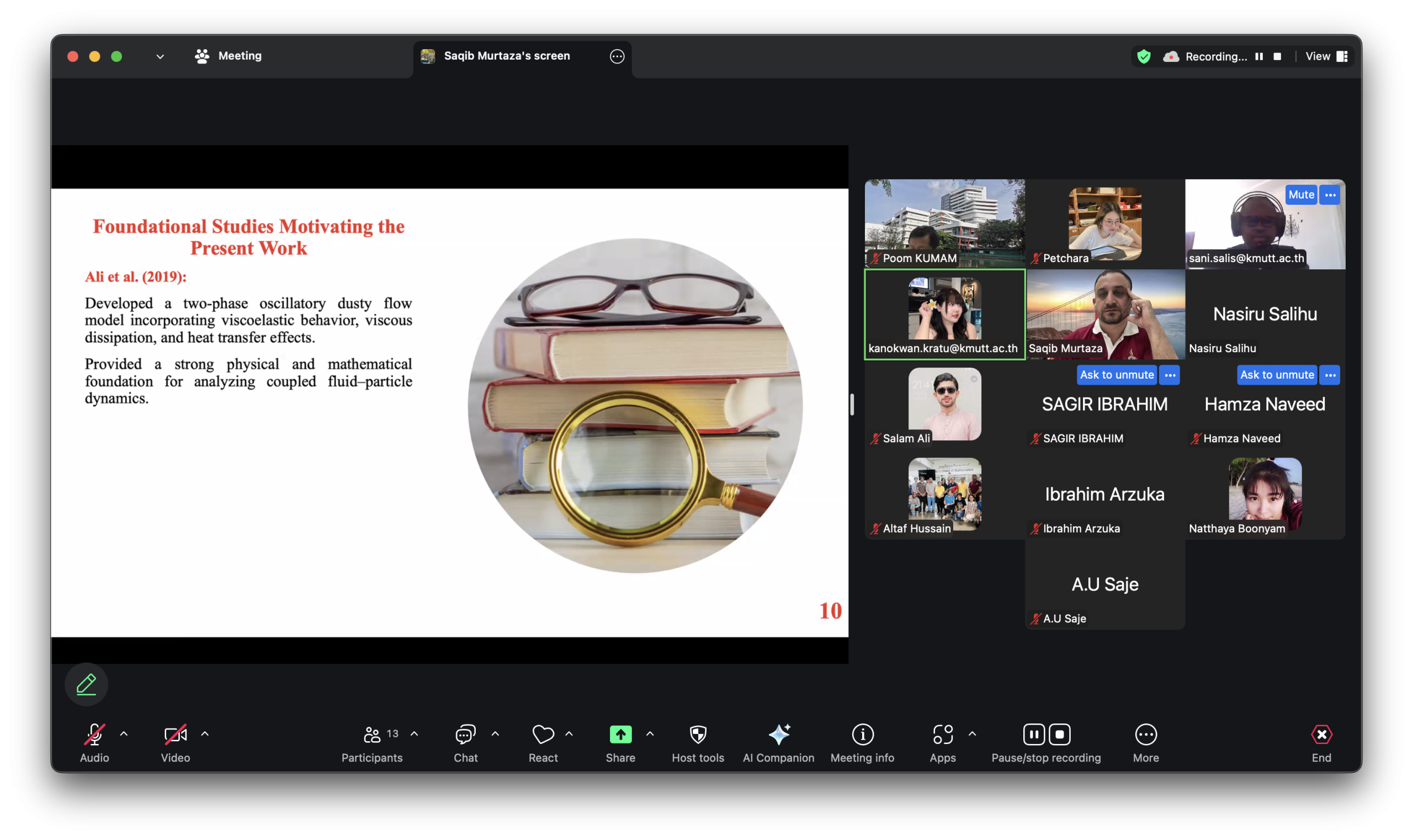
Task: Click the annotation pencil icon
Action: point(86,684)
